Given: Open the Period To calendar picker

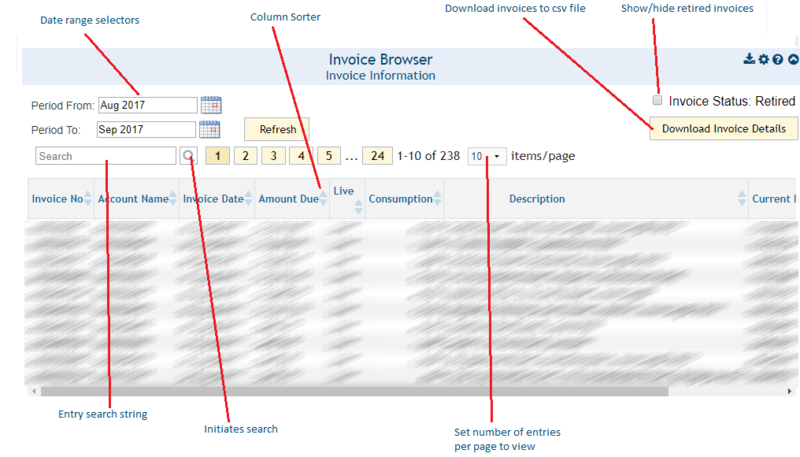Looking at the screenshot, I should [209, 129].
